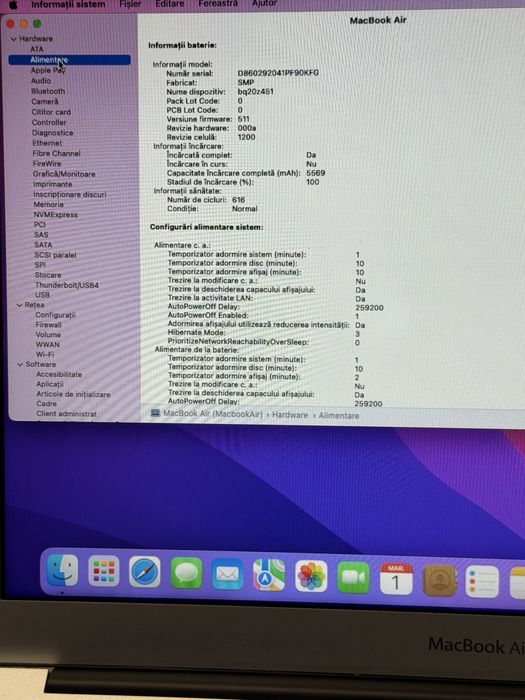Select SPI in the sidebar

point(40,265)
